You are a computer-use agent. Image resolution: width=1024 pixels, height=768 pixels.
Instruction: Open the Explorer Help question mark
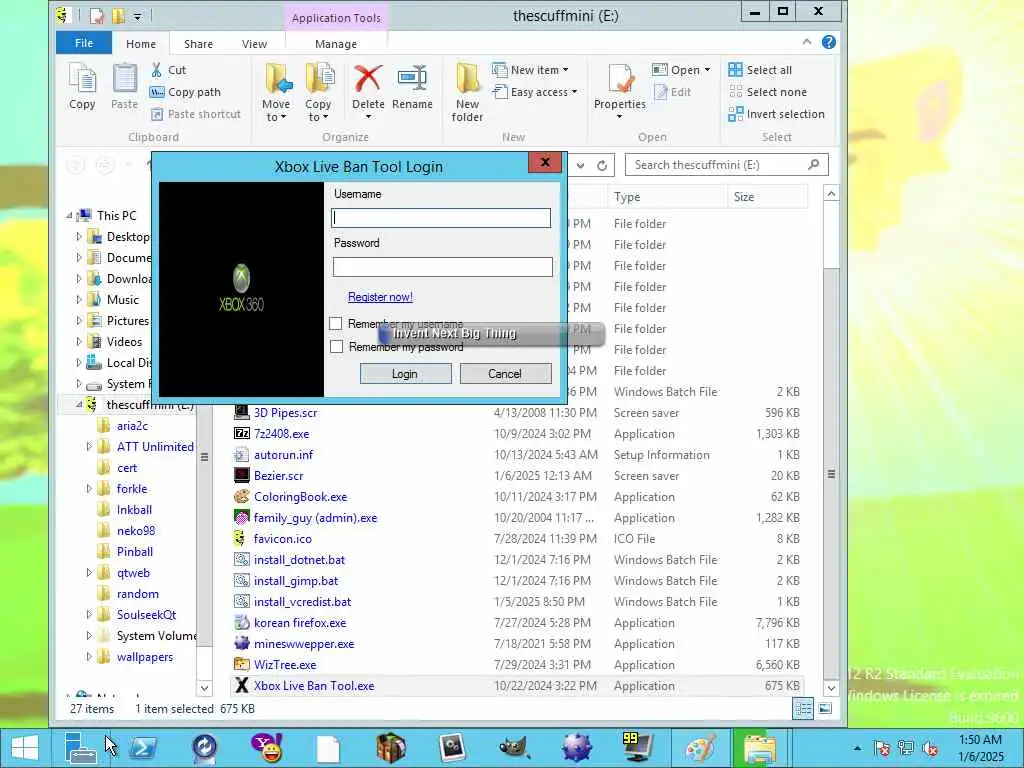click(x=829, y=42)
